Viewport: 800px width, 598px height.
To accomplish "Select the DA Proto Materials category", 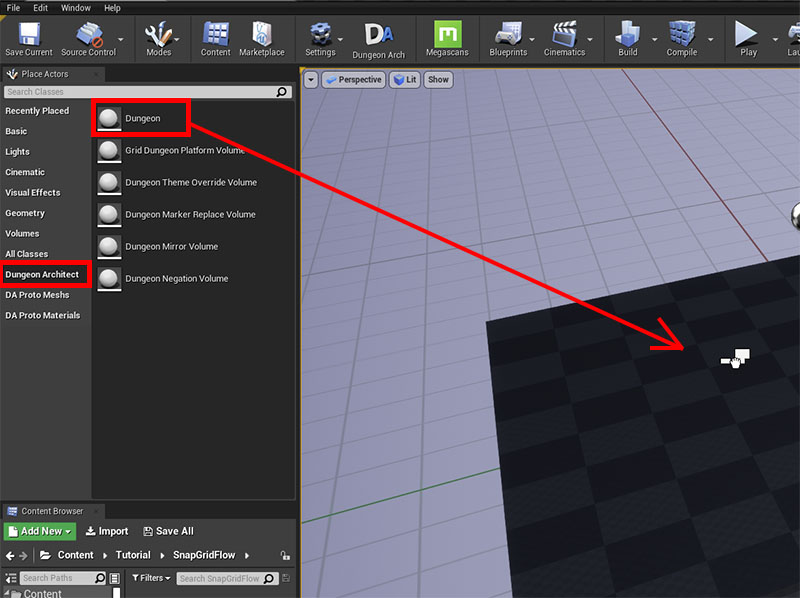I will [x=43, y=315].
